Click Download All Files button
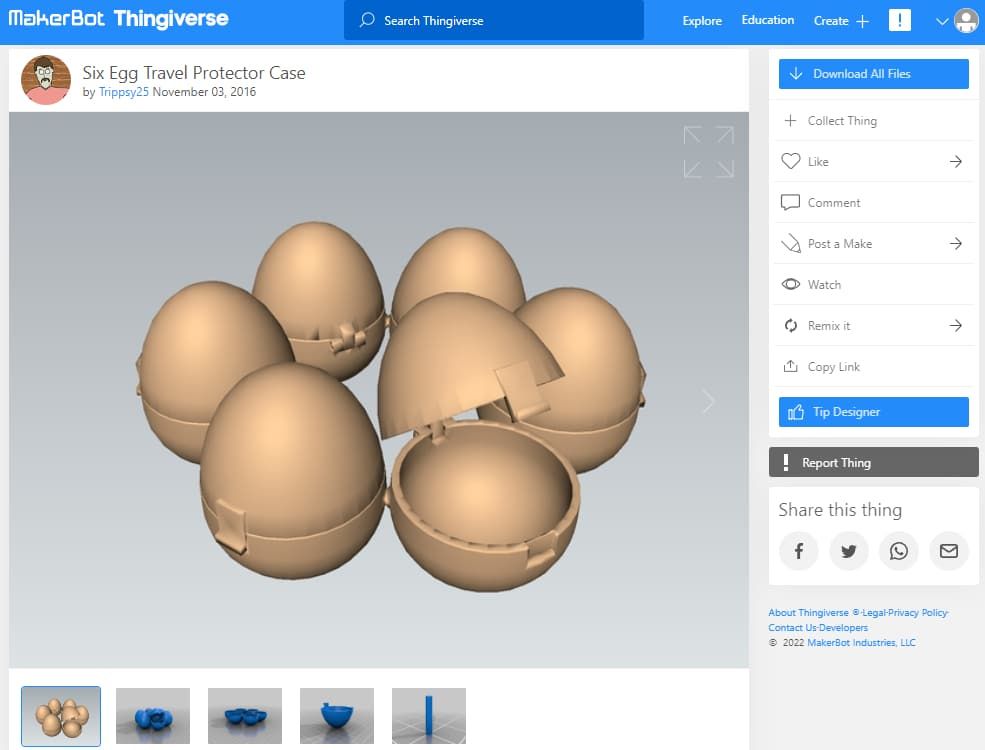985x750 pixels. [873, 74]
